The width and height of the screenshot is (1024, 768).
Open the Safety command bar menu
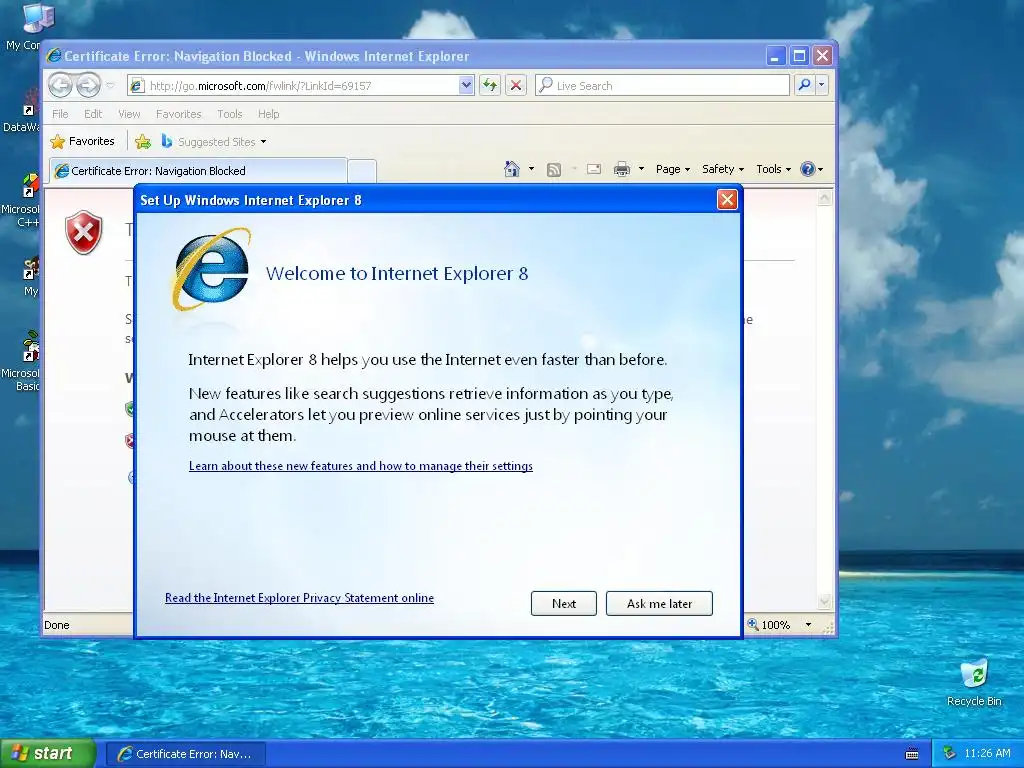tap(723, 169)
